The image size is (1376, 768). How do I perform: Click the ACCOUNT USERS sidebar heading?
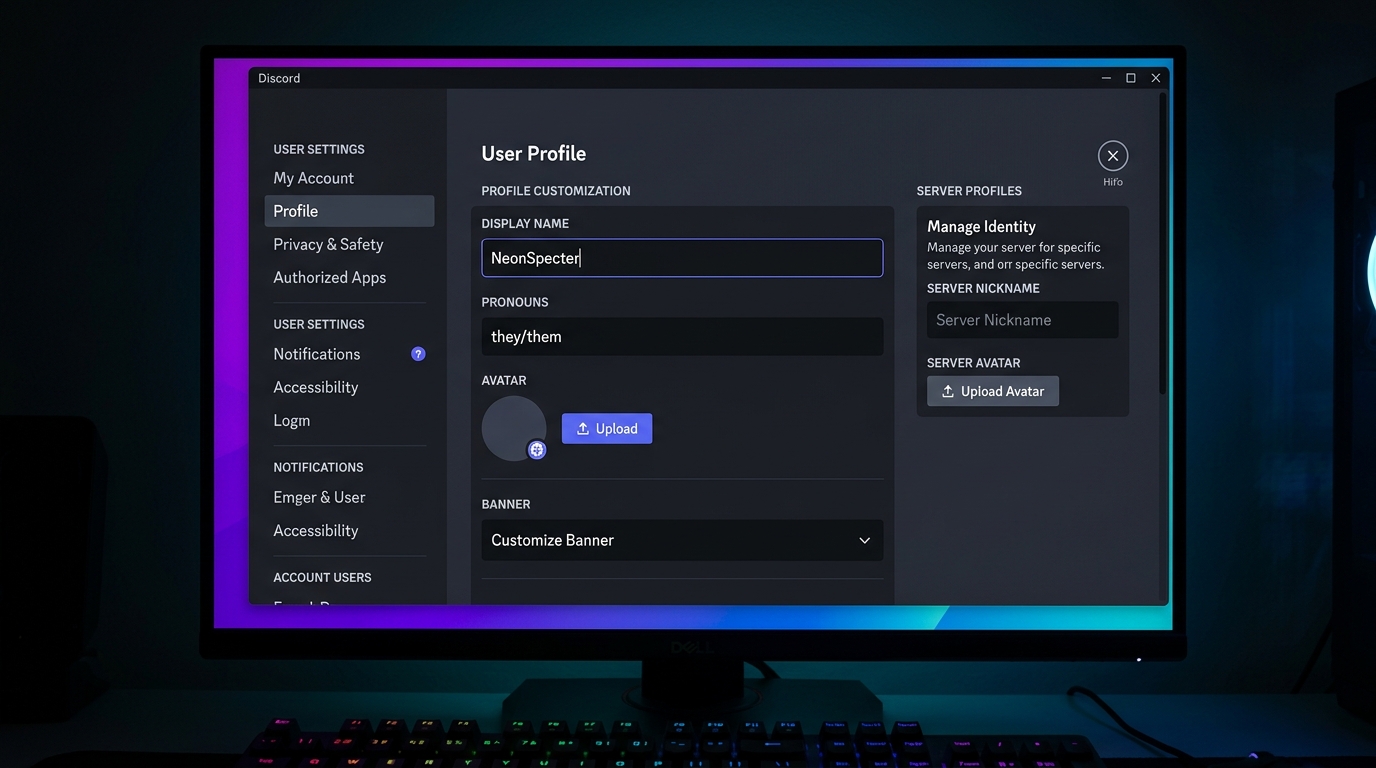click(322, 578)
